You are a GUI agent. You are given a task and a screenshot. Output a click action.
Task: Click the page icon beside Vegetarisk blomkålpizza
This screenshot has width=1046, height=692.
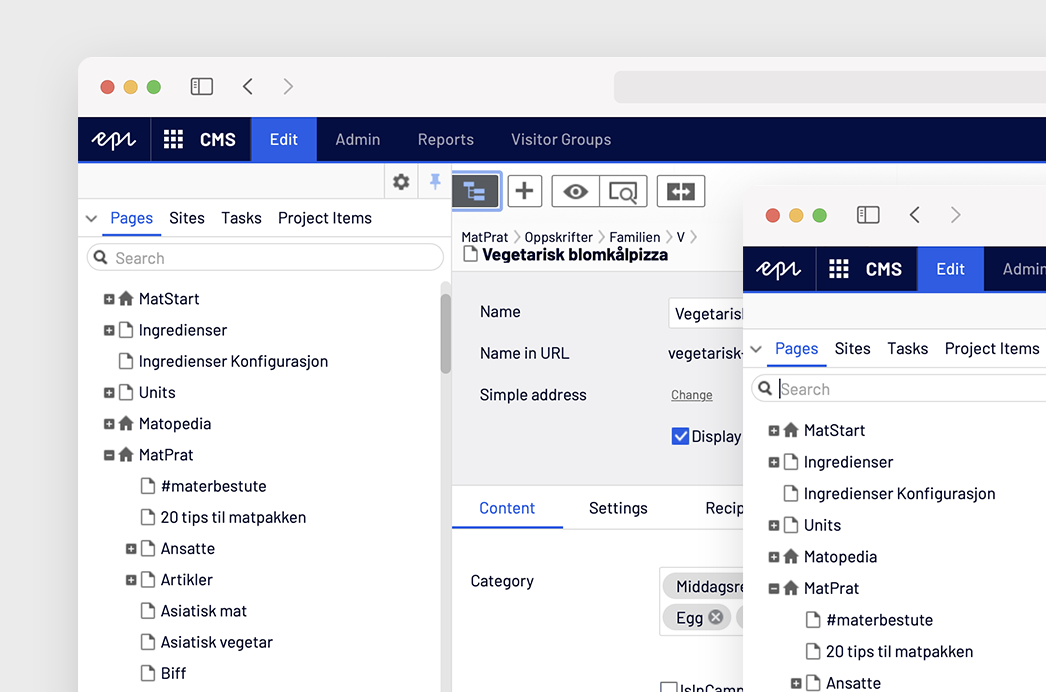(470, 254)
